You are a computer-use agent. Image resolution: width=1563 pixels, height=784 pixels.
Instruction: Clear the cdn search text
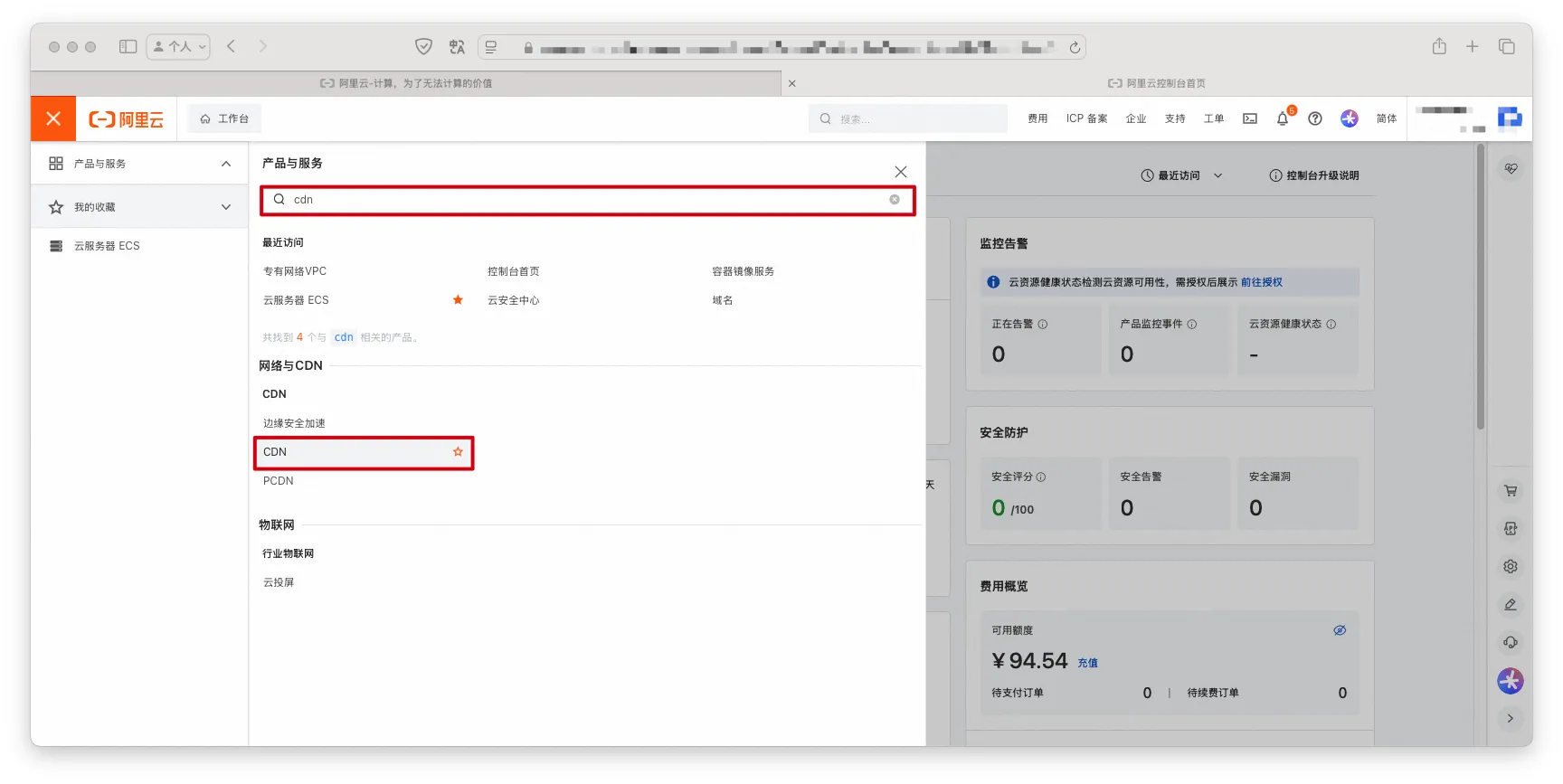895,200
